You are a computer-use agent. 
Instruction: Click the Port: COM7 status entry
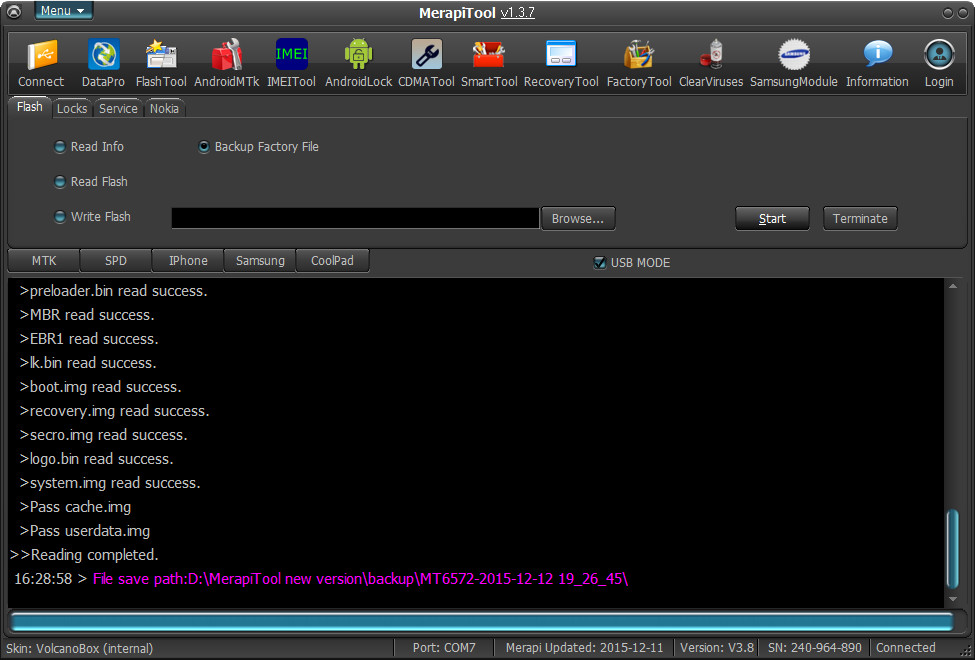443,648
